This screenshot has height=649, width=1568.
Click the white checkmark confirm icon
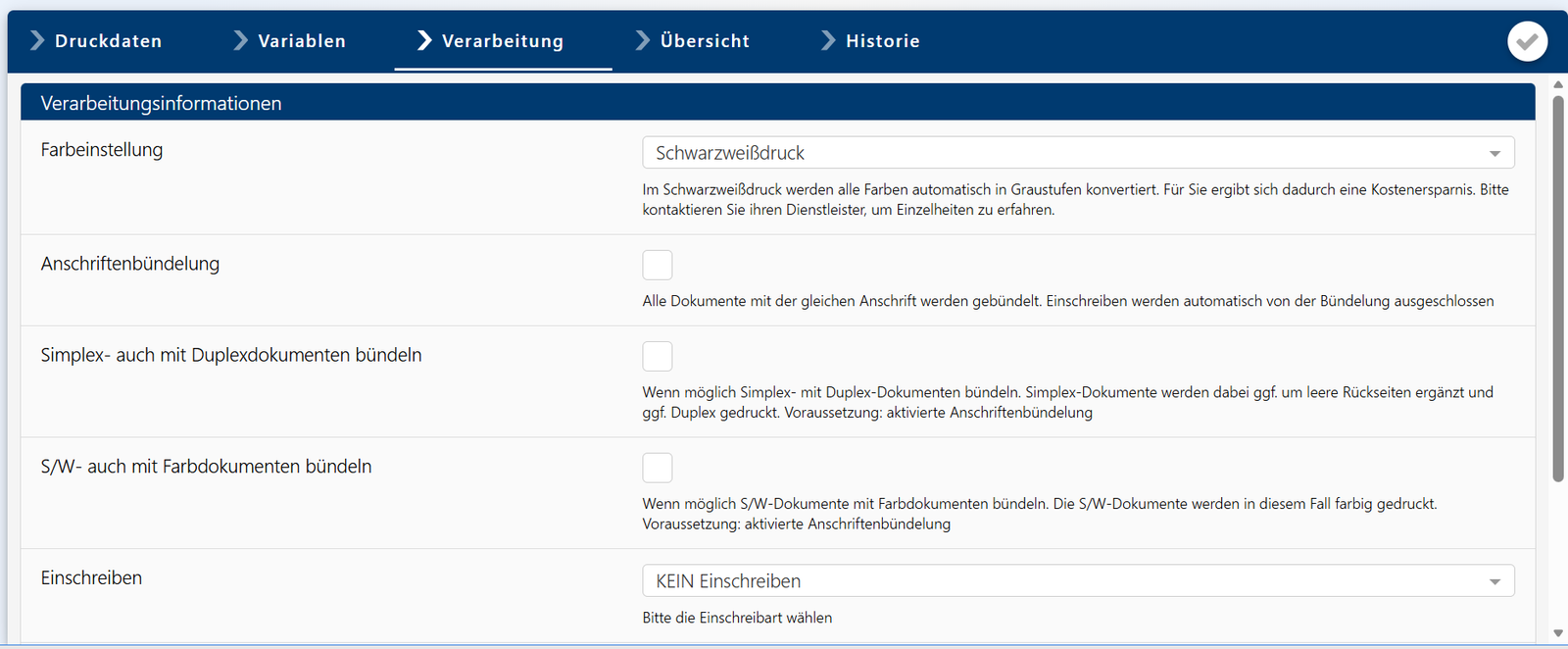tap(1527, 41)
